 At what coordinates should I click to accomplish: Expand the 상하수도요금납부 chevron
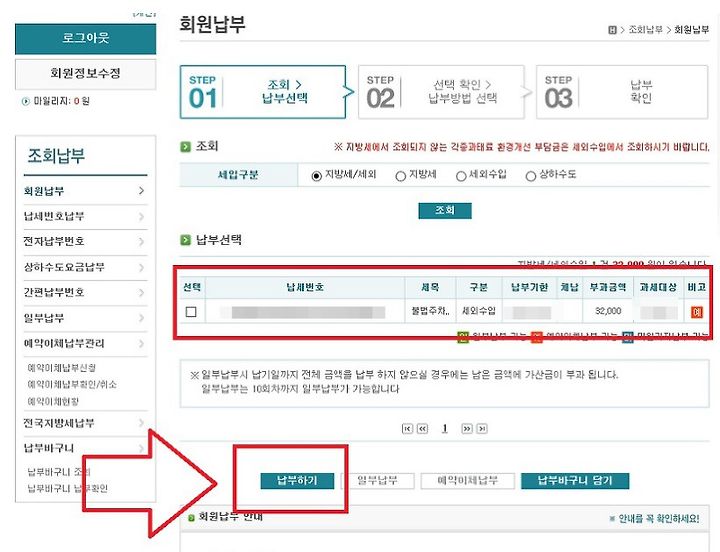tap(141, 267)
